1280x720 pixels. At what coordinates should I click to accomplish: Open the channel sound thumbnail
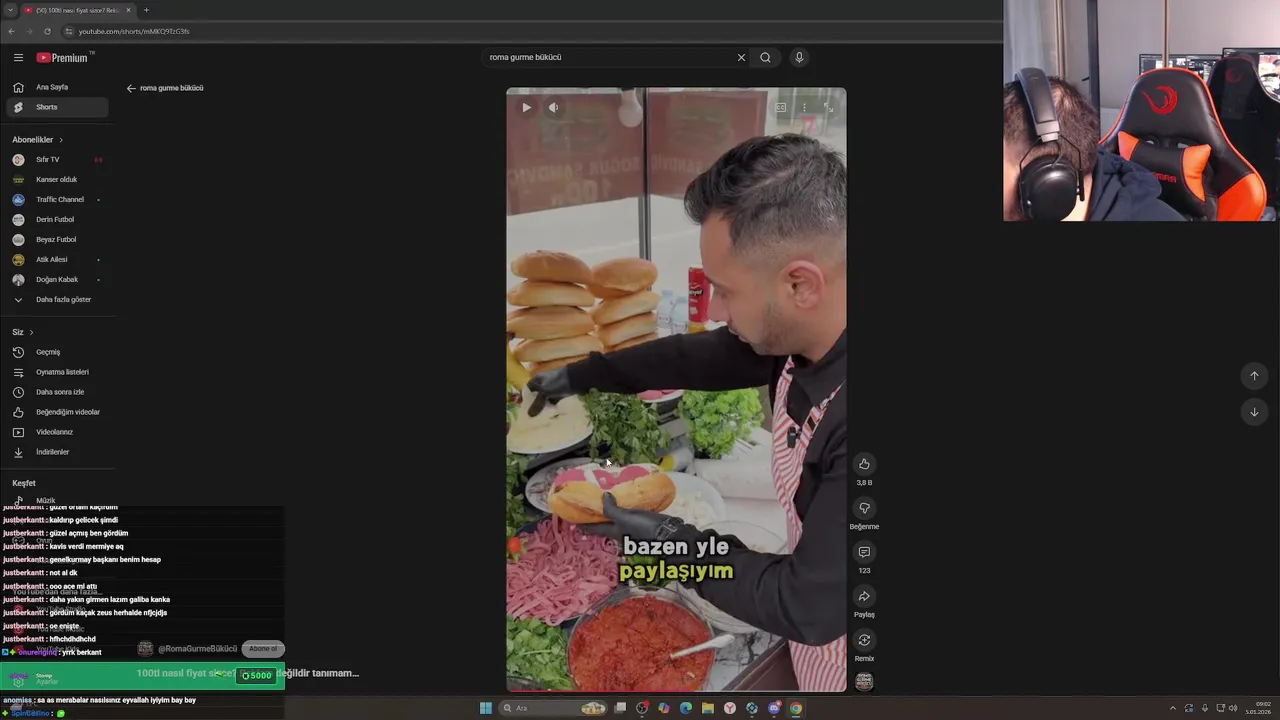[x=864, y=681]
